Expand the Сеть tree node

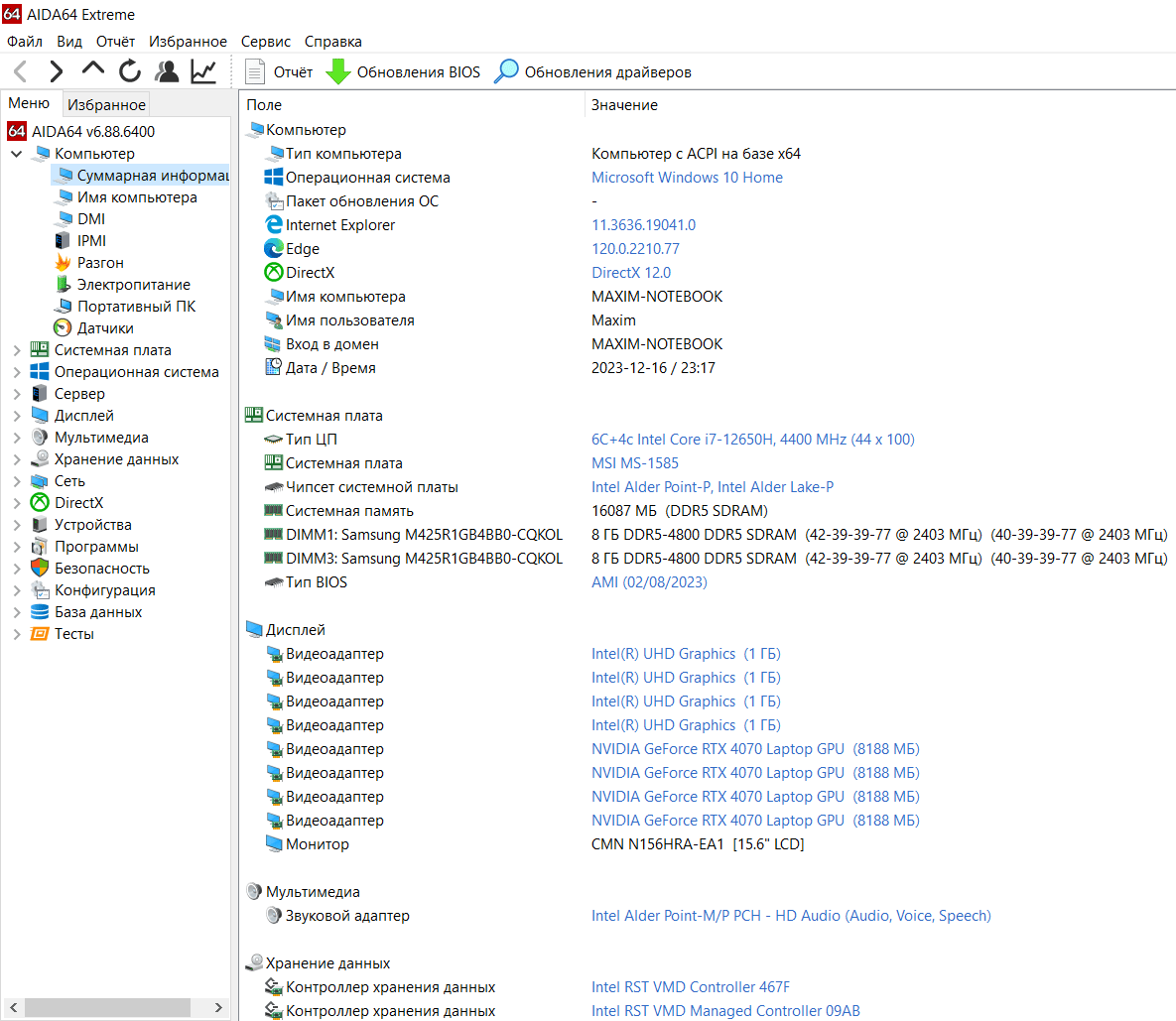(17, 481)
